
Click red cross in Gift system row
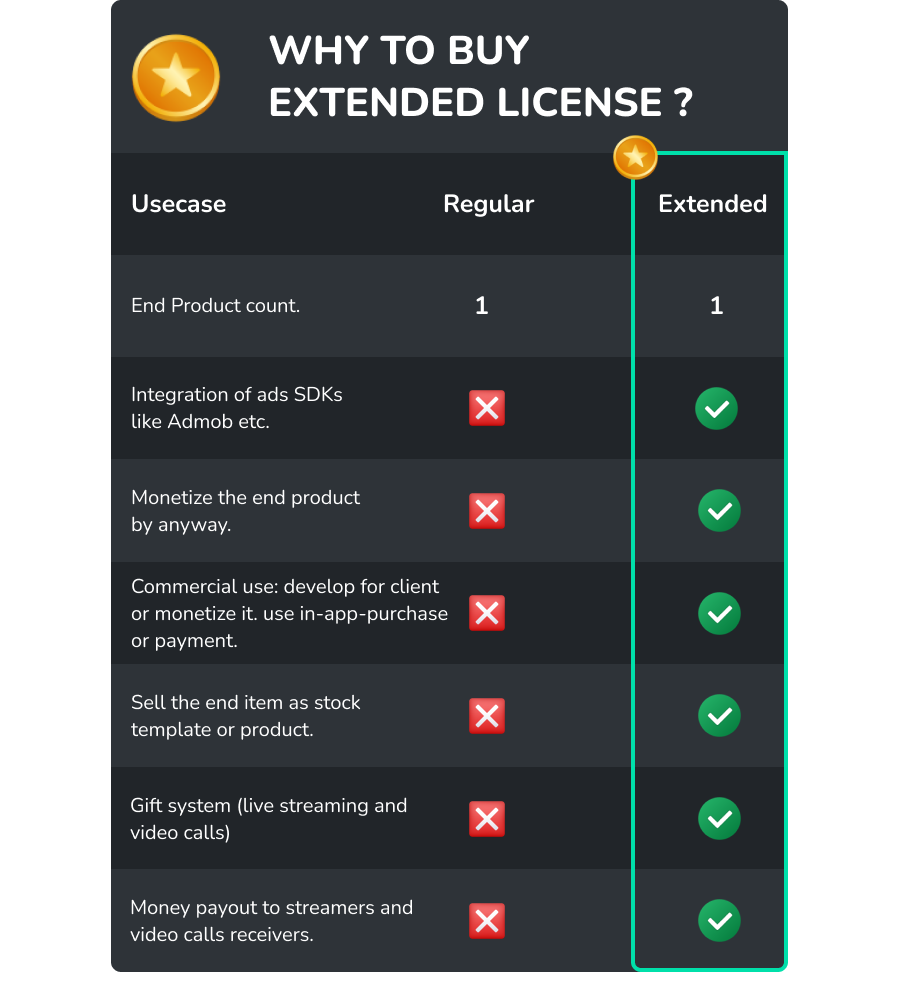(487, 819)
